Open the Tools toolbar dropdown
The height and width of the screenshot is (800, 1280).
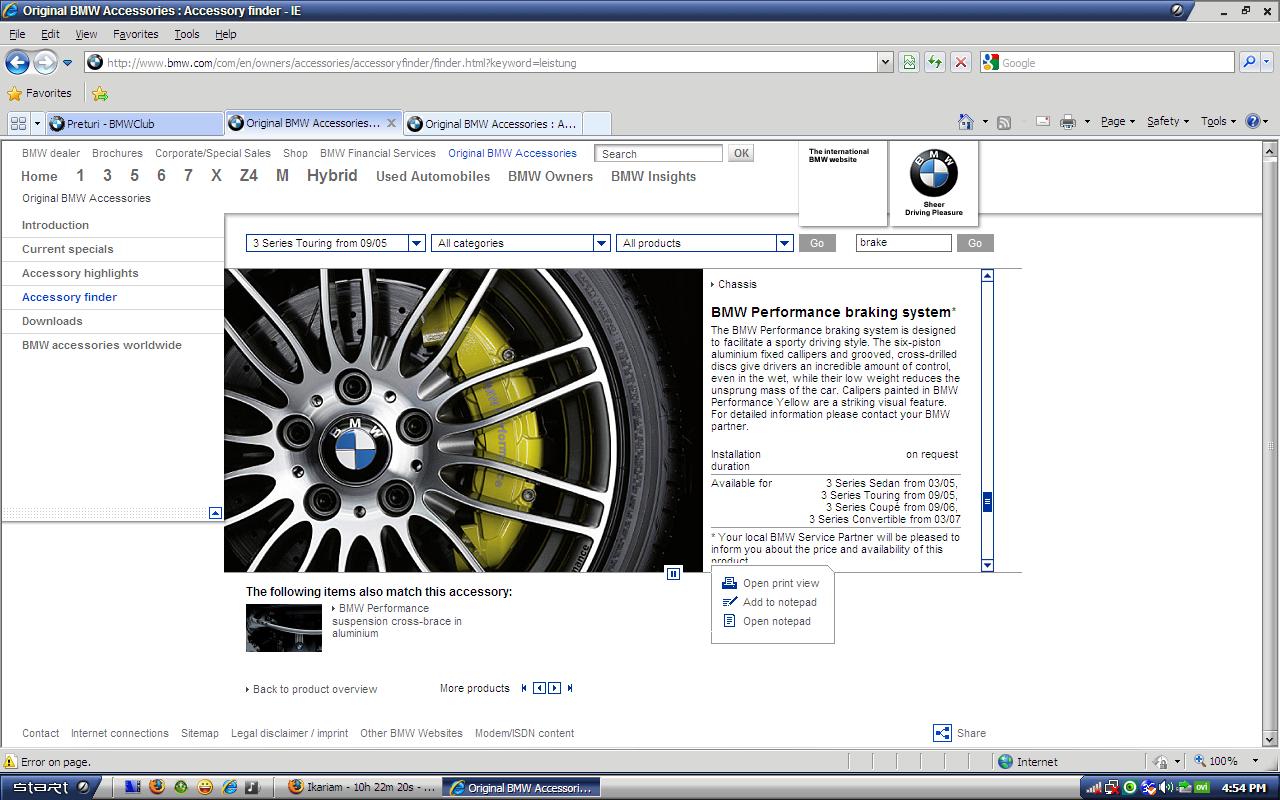(x=1218, y=121)
